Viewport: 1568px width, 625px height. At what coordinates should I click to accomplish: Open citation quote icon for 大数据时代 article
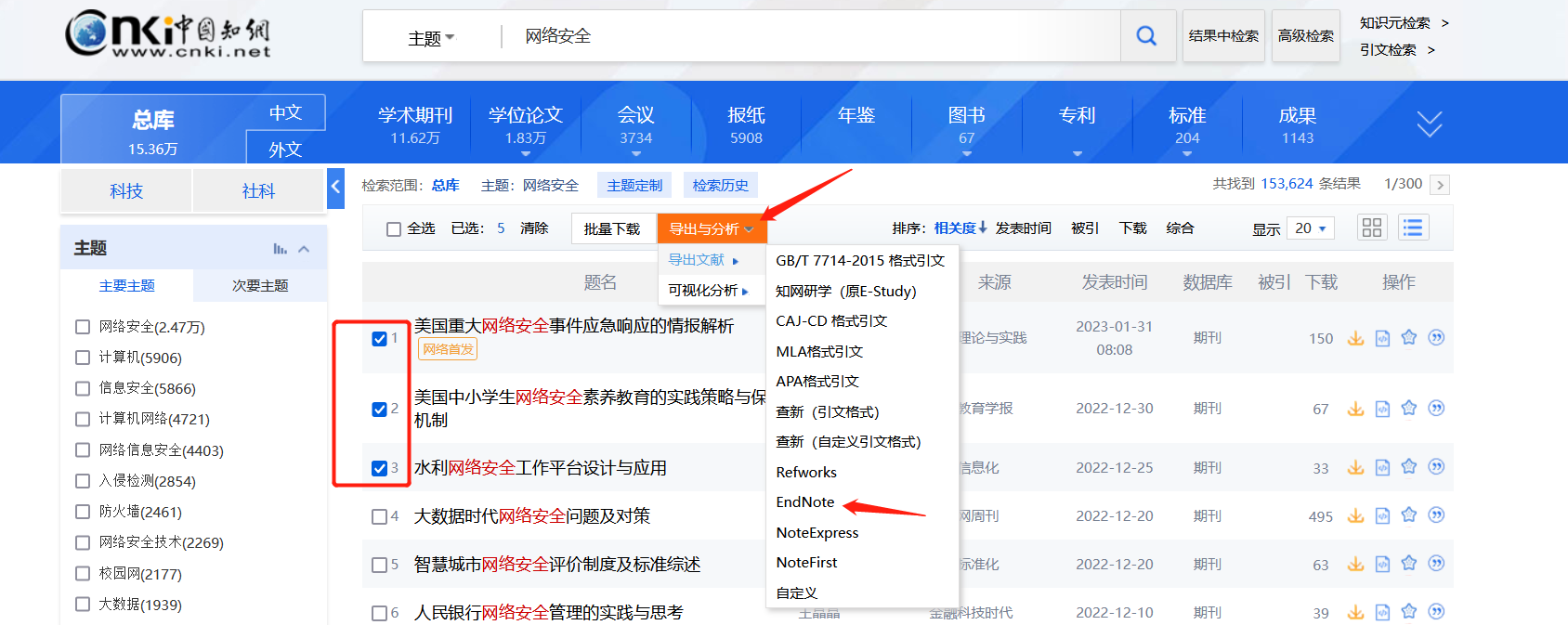(x=1436, y=515)
